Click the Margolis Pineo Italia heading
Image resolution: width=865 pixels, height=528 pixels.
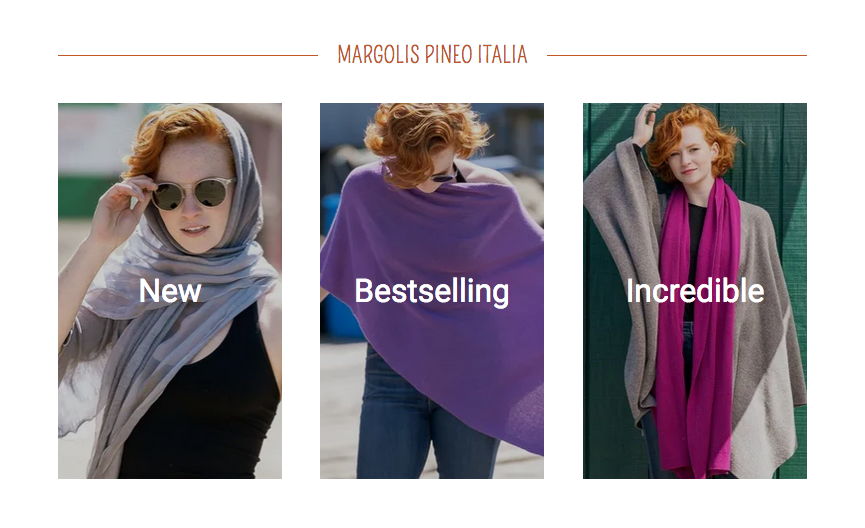click(432, 55)
